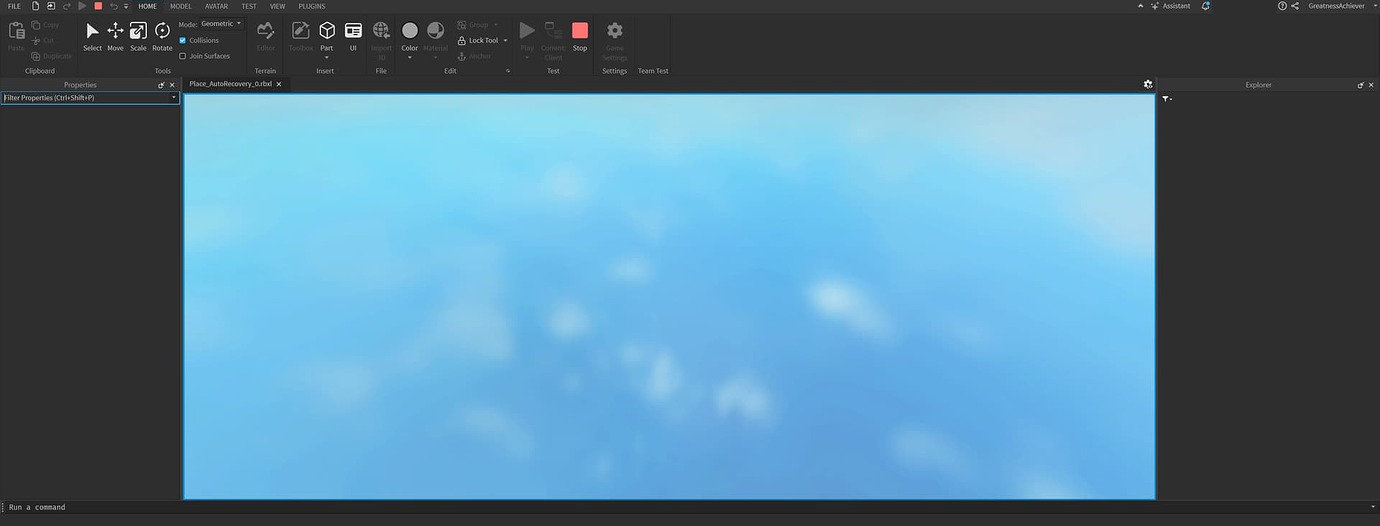The height and width of the screenshot is (526, 1380).
Task: Open the GreatnessAchiever account menu
Action: point(1341,6)
